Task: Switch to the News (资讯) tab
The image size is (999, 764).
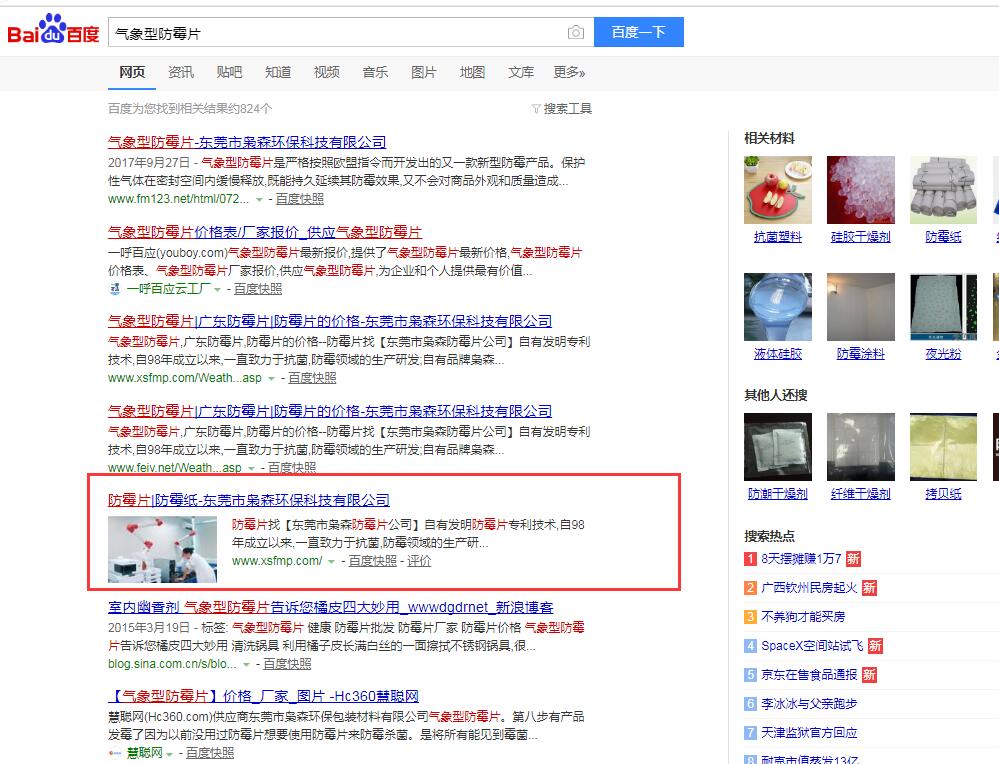Action: click(x=181, y=72)
